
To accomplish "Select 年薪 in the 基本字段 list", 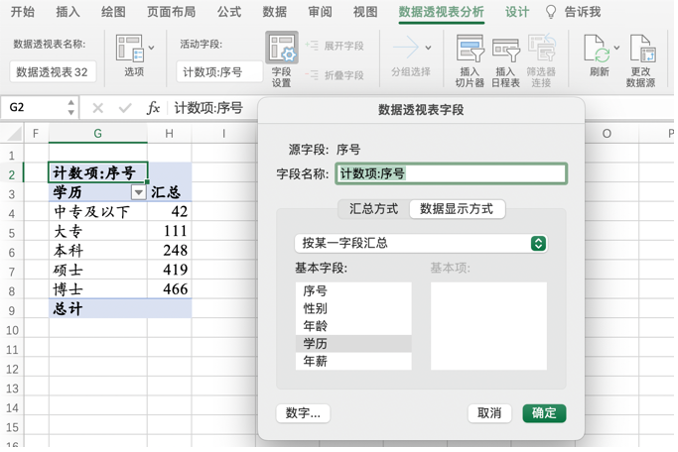I will point(315,361).
